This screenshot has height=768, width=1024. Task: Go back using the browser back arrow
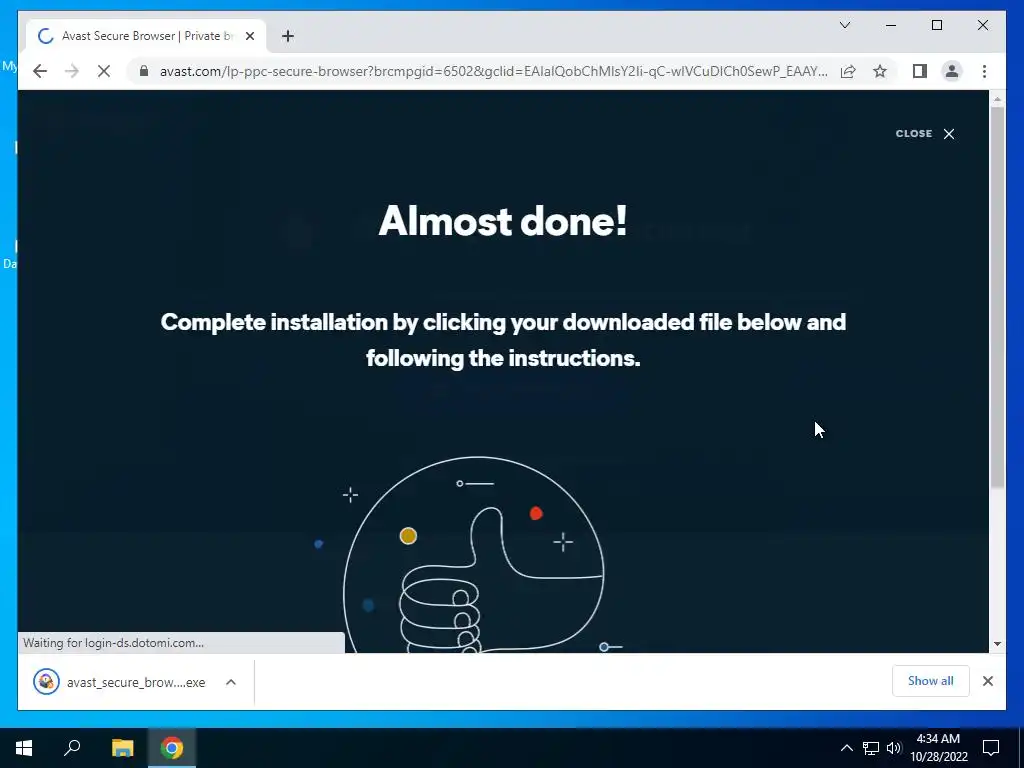coord(40,71)
